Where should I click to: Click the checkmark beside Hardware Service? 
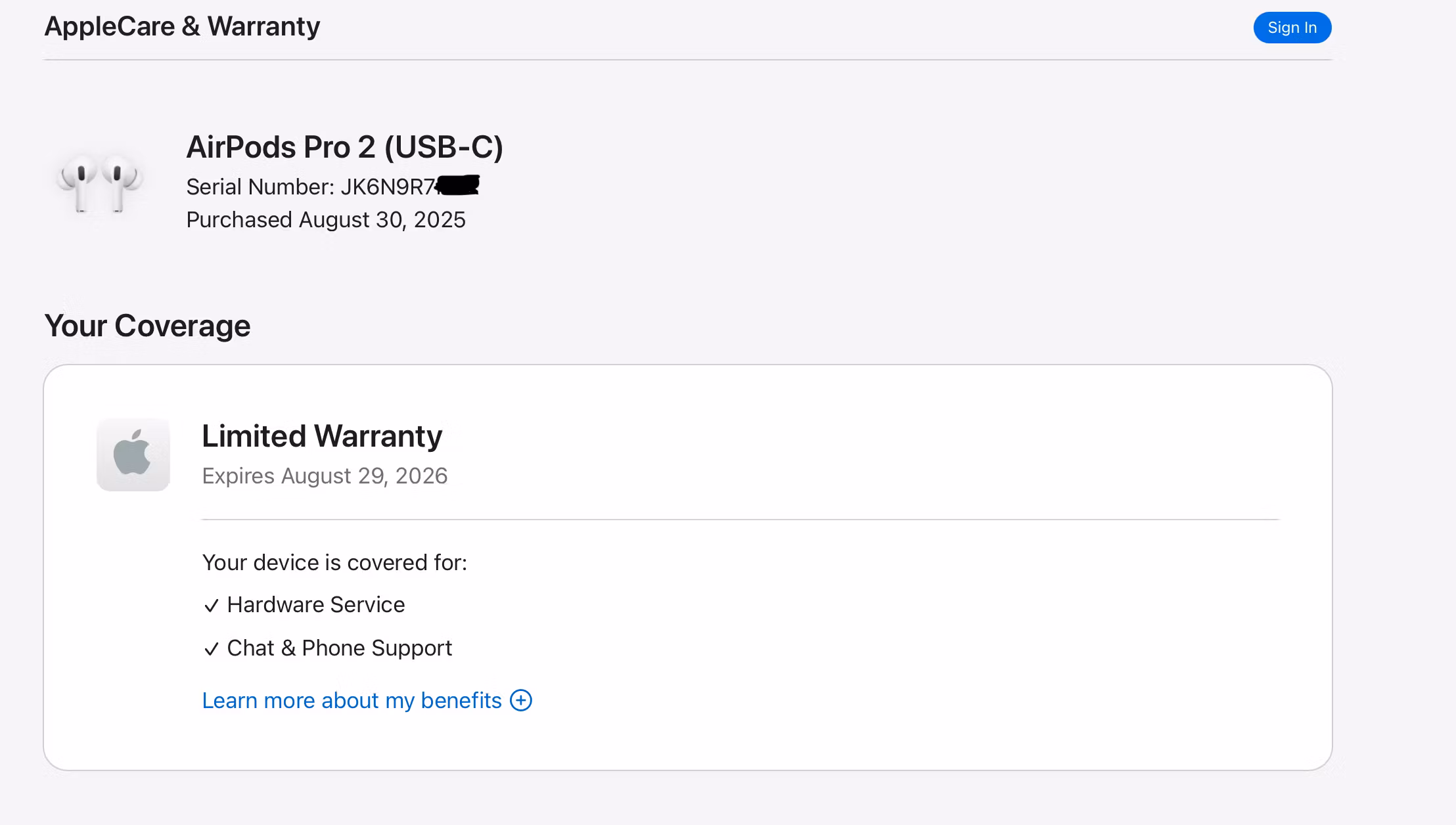point(211,606)
